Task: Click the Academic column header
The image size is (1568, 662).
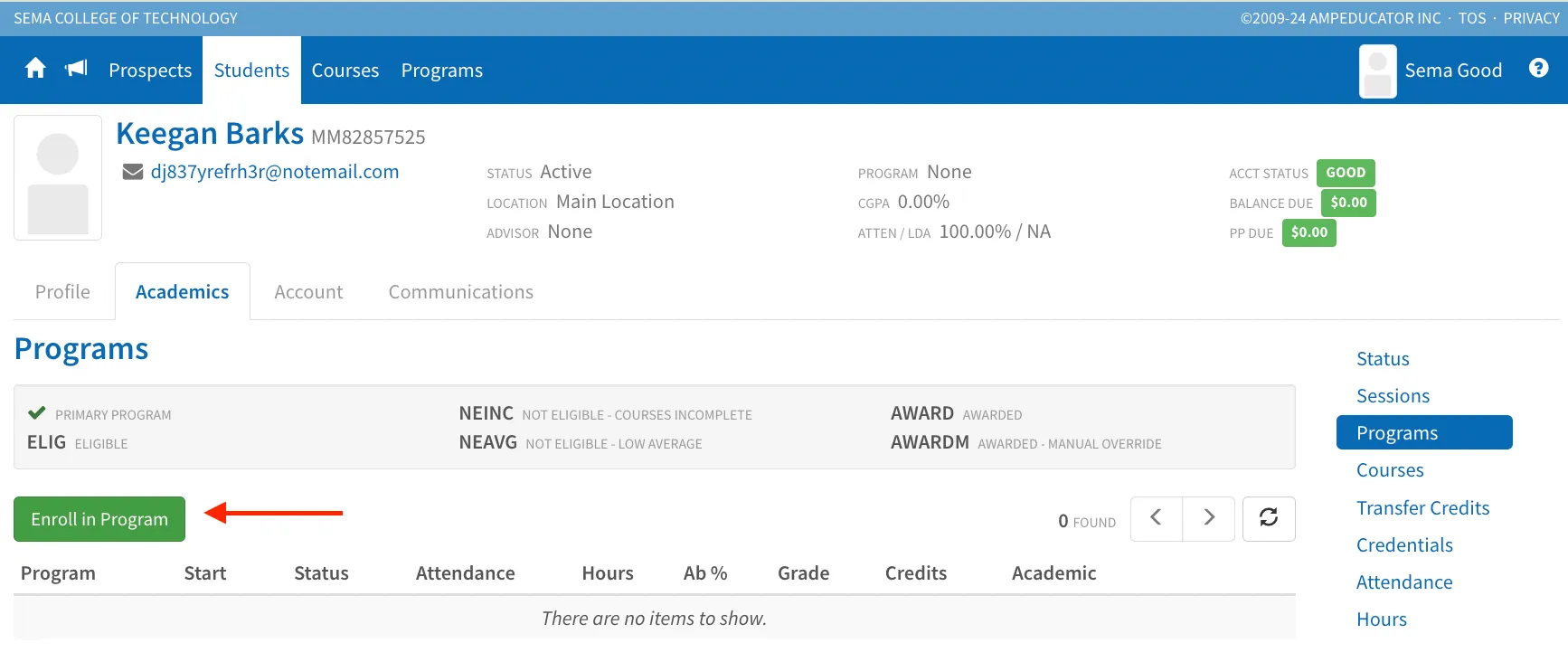Action: (x=1053, y=573)
